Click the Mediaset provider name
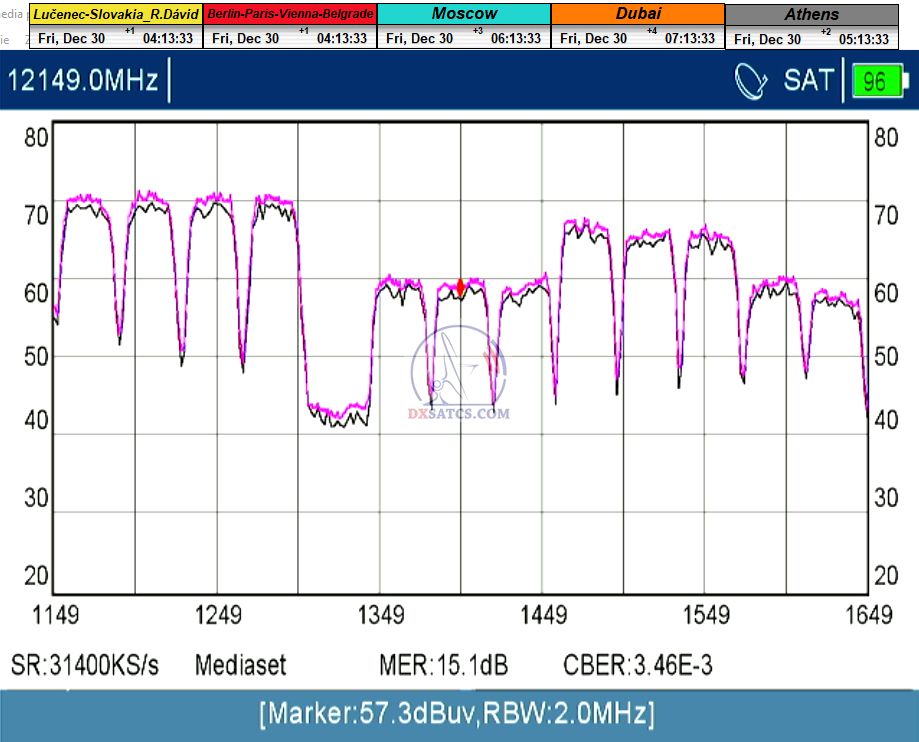This screenshot has width=919, height=742. (240, 665)
